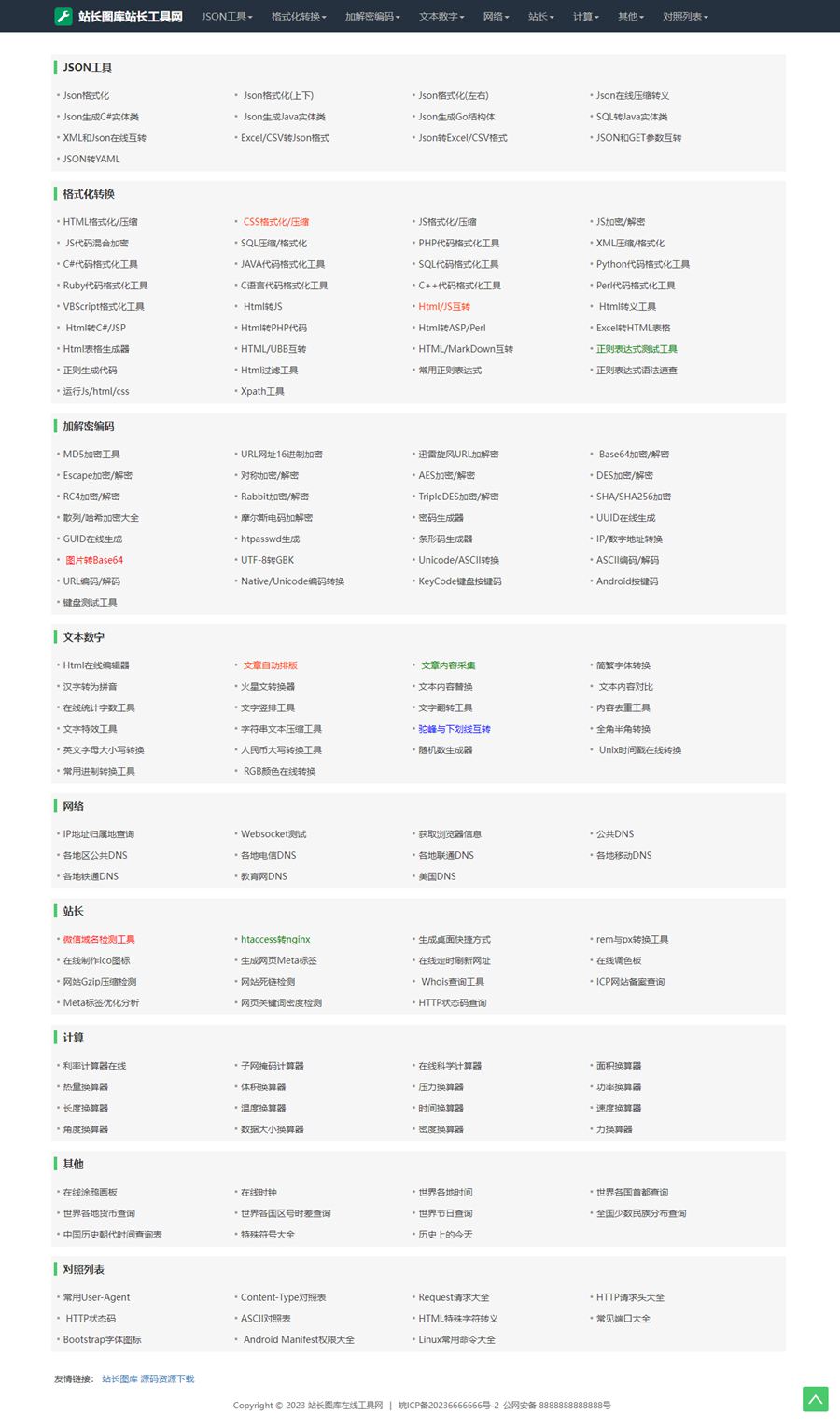This screenshot has height=1427, width=840.
Task: Open the Json格式化 tool link
Action: (x=86, y=95)
